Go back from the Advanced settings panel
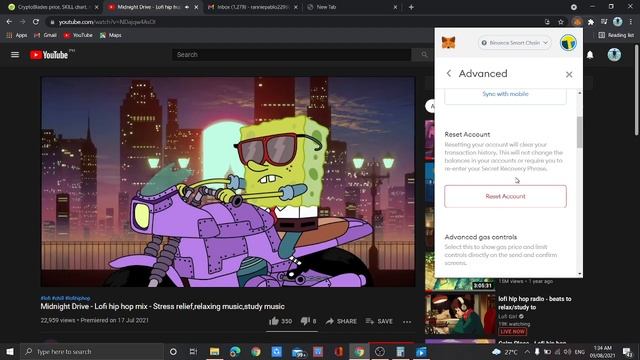Image resolution: width=640 pixels, height=360 pixels. (449, 73)
